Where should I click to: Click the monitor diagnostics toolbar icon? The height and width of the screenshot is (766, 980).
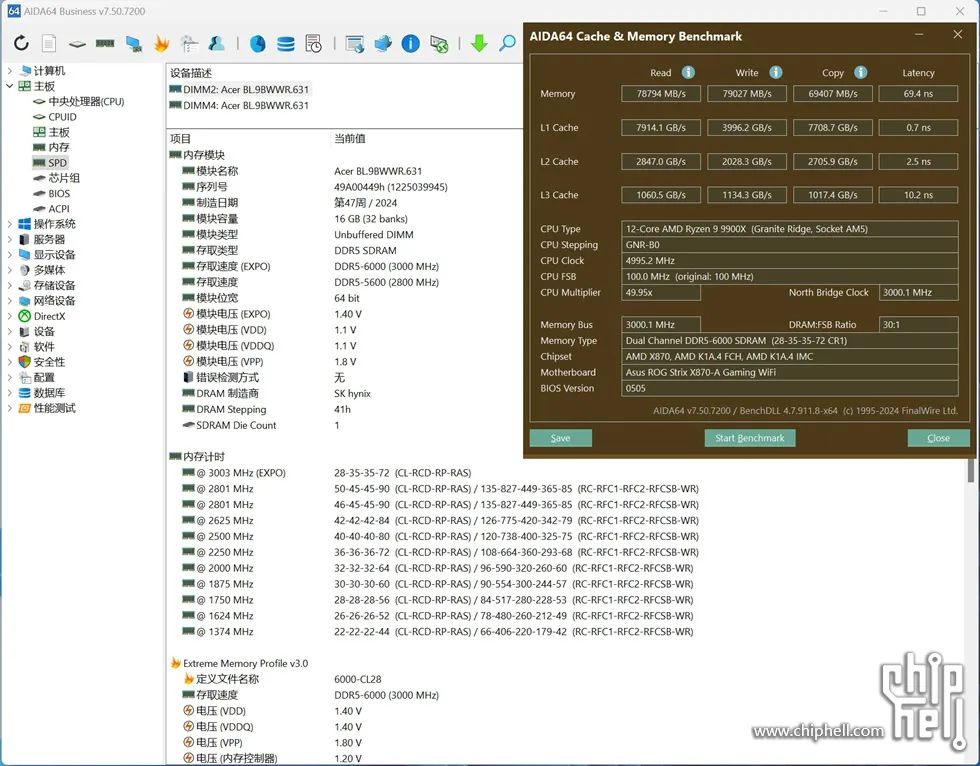pos(133,43)
